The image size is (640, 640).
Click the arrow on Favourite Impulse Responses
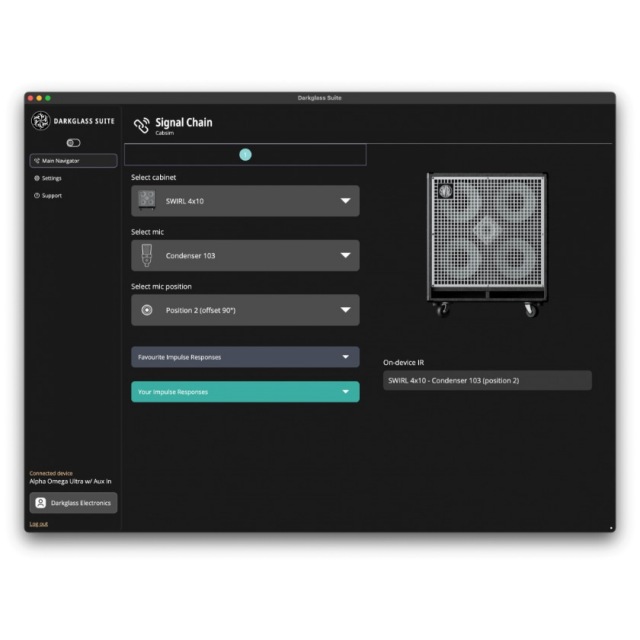[346, 357]
